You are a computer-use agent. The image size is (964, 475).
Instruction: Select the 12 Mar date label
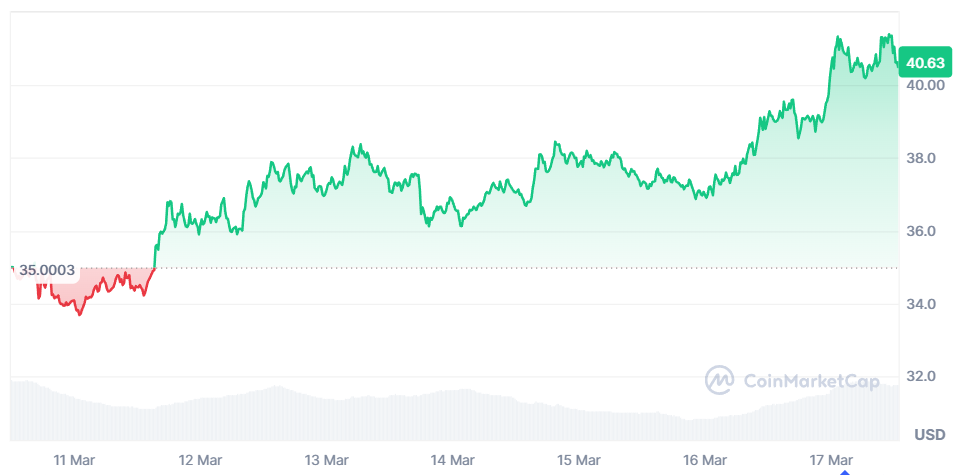coord(202,460)
